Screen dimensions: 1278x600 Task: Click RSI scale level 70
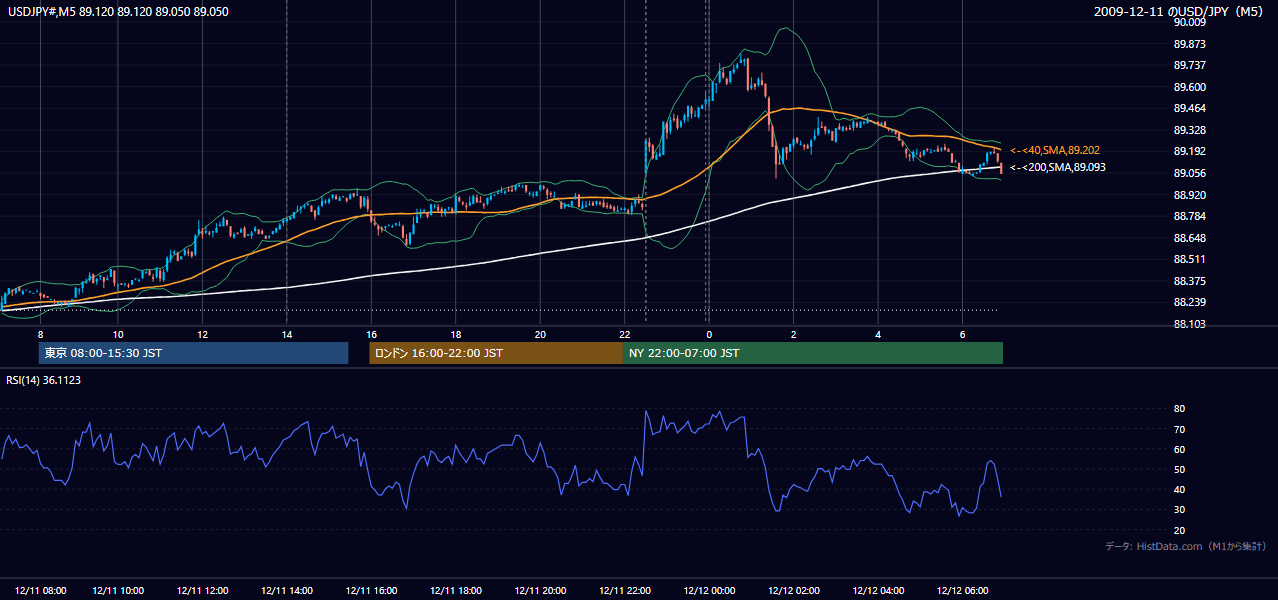pyautogui.click(x=1179, y=429)
